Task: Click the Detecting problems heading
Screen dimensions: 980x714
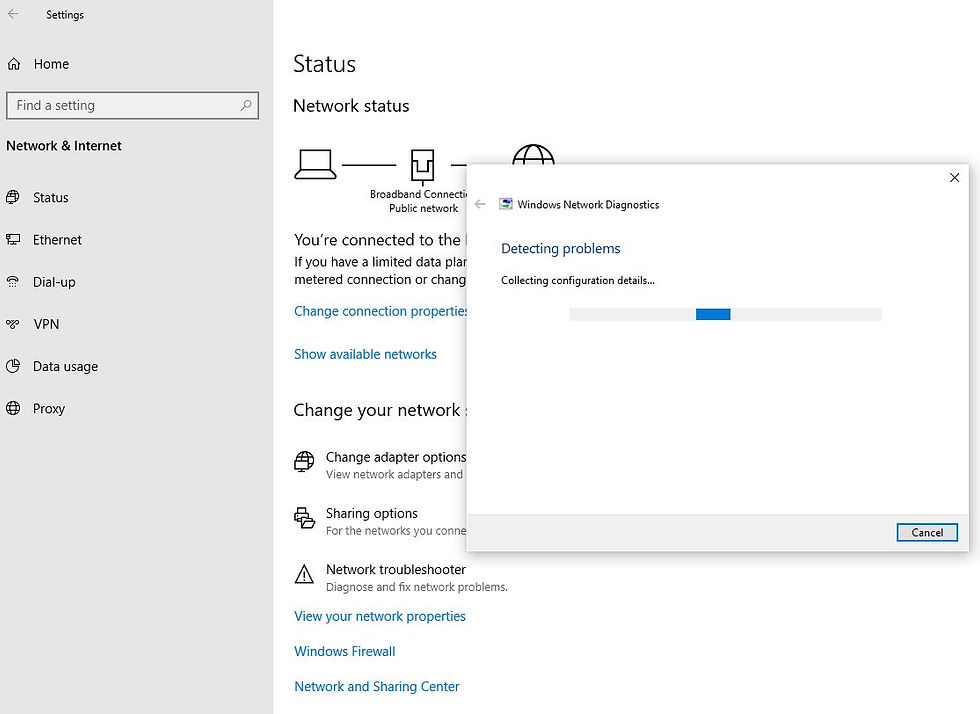Action: [x=561, y=248]
